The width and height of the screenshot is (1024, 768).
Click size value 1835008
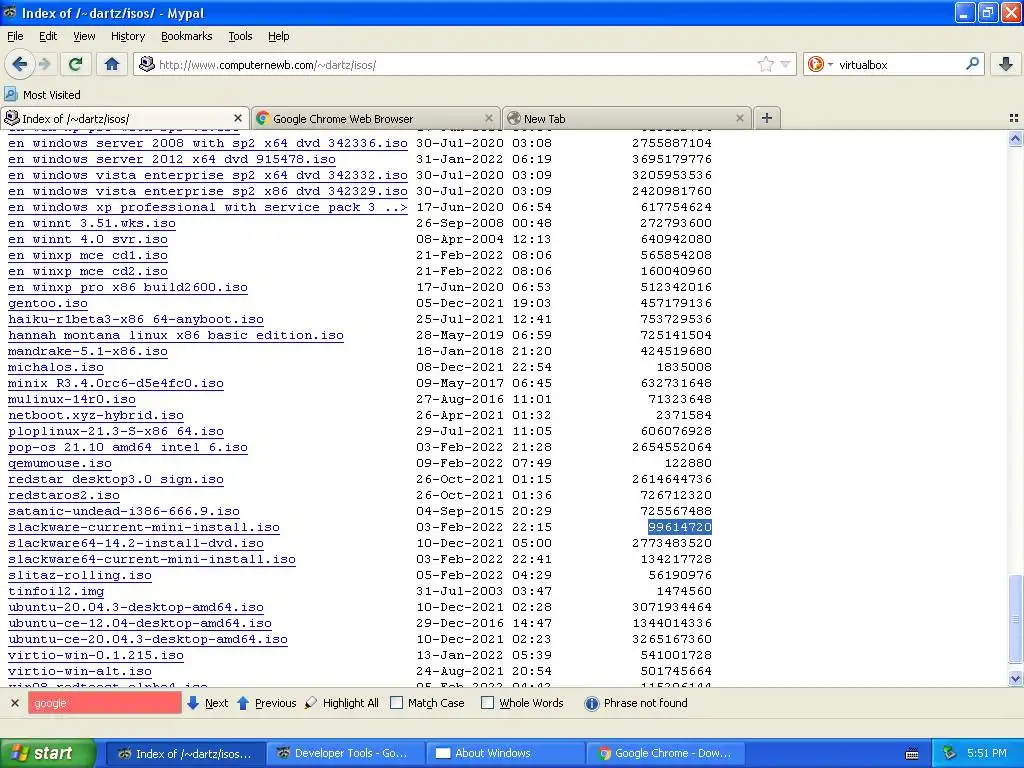point(684,367)
